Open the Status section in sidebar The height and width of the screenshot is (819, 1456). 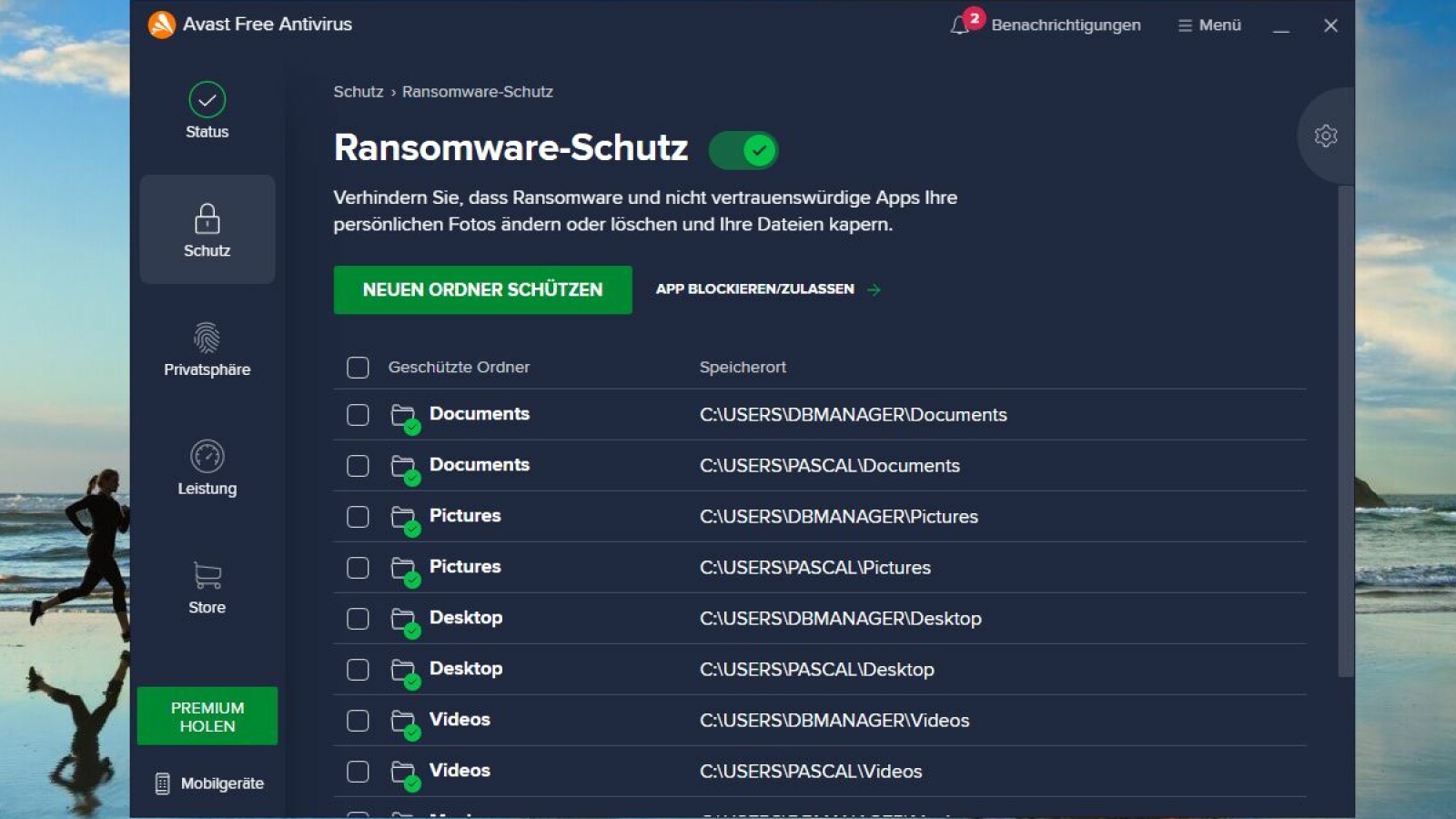click(x=207, y=111)
